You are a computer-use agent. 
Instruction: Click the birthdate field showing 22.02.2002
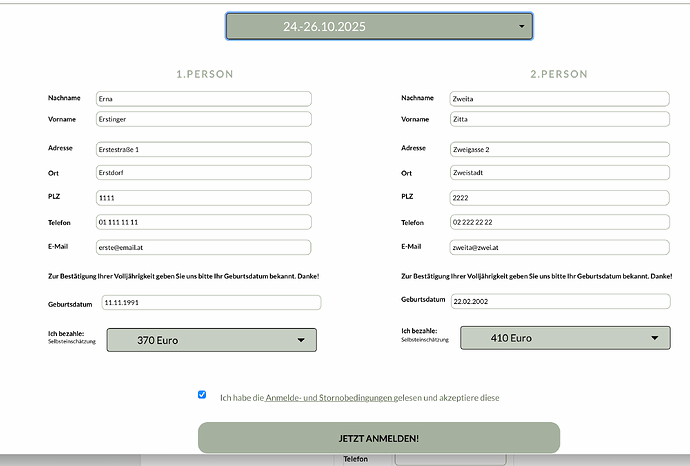click(x=558, y=301)
